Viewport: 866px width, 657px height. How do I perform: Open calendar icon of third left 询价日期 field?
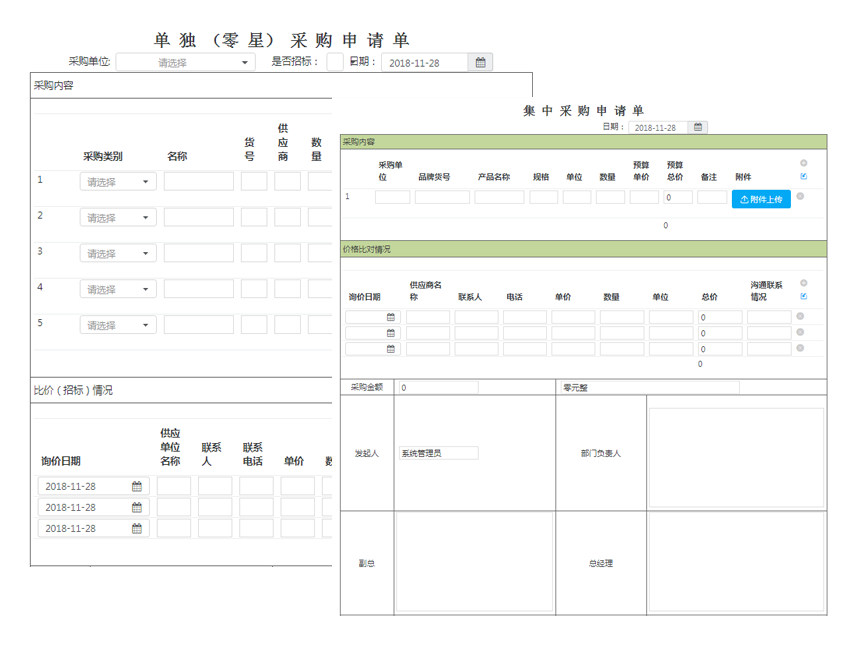coord(137,528)
